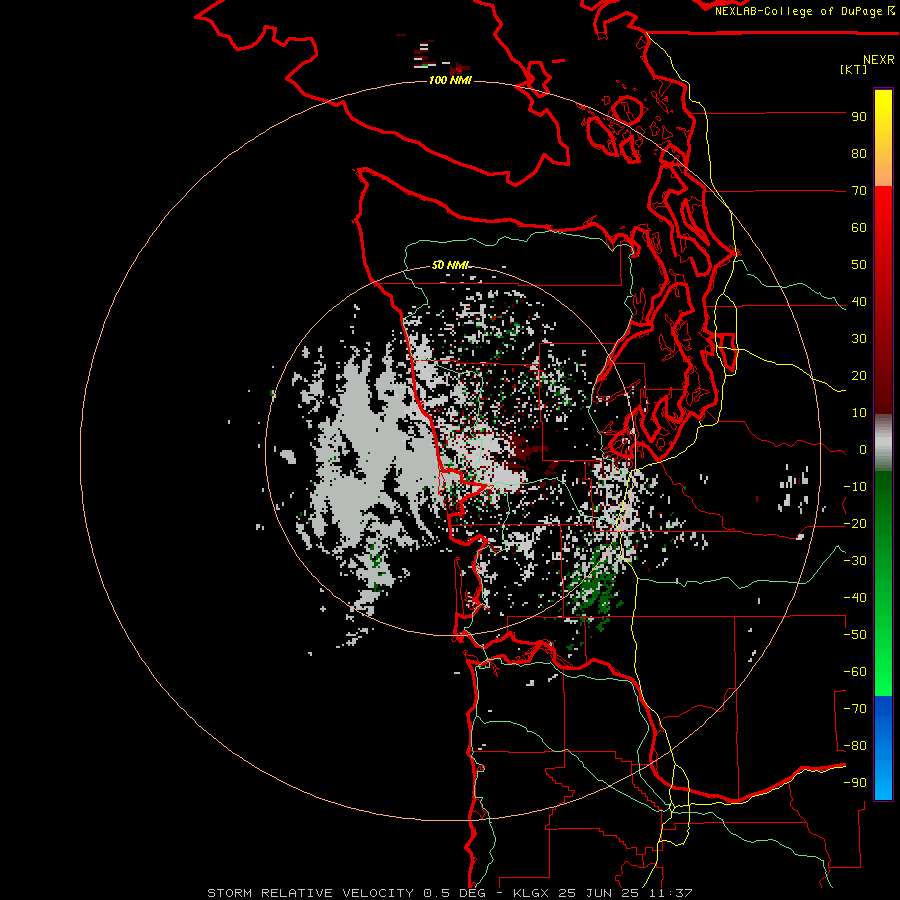Click the [KT] units label
This screenshot has height=900, width=900.
[x=853, y=69]
